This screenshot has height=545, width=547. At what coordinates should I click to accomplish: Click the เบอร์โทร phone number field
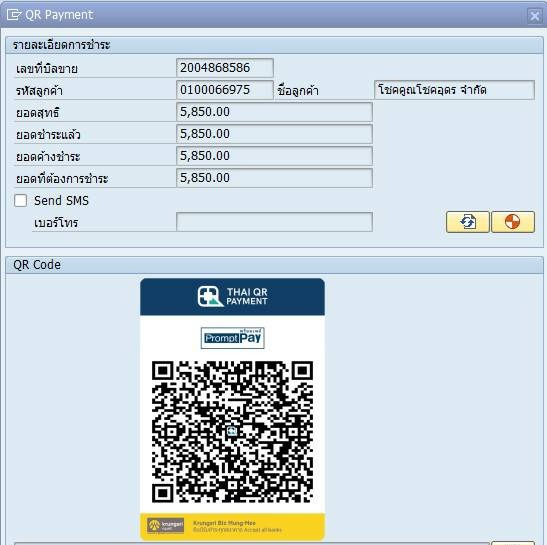pos(275,222)
